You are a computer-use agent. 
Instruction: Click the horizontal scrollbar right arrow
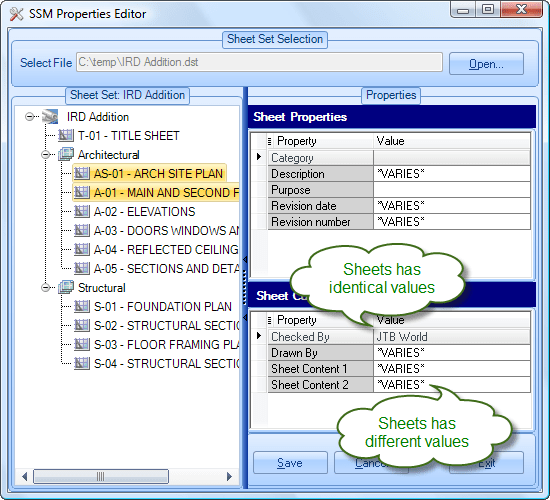pyautogui.click(x=229, y=476)
